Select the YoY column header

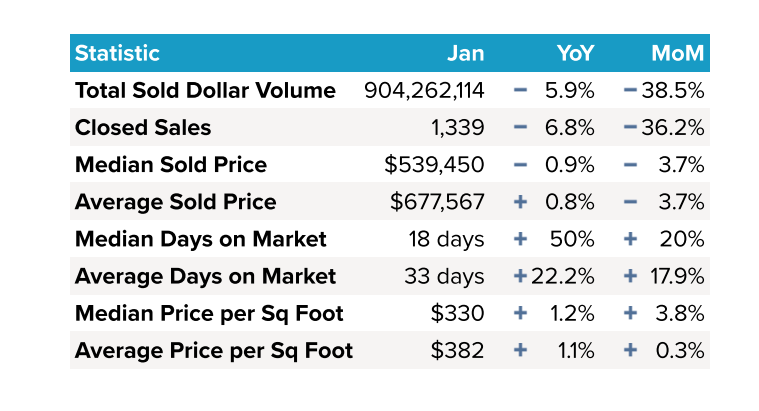(x=575, y=53)
